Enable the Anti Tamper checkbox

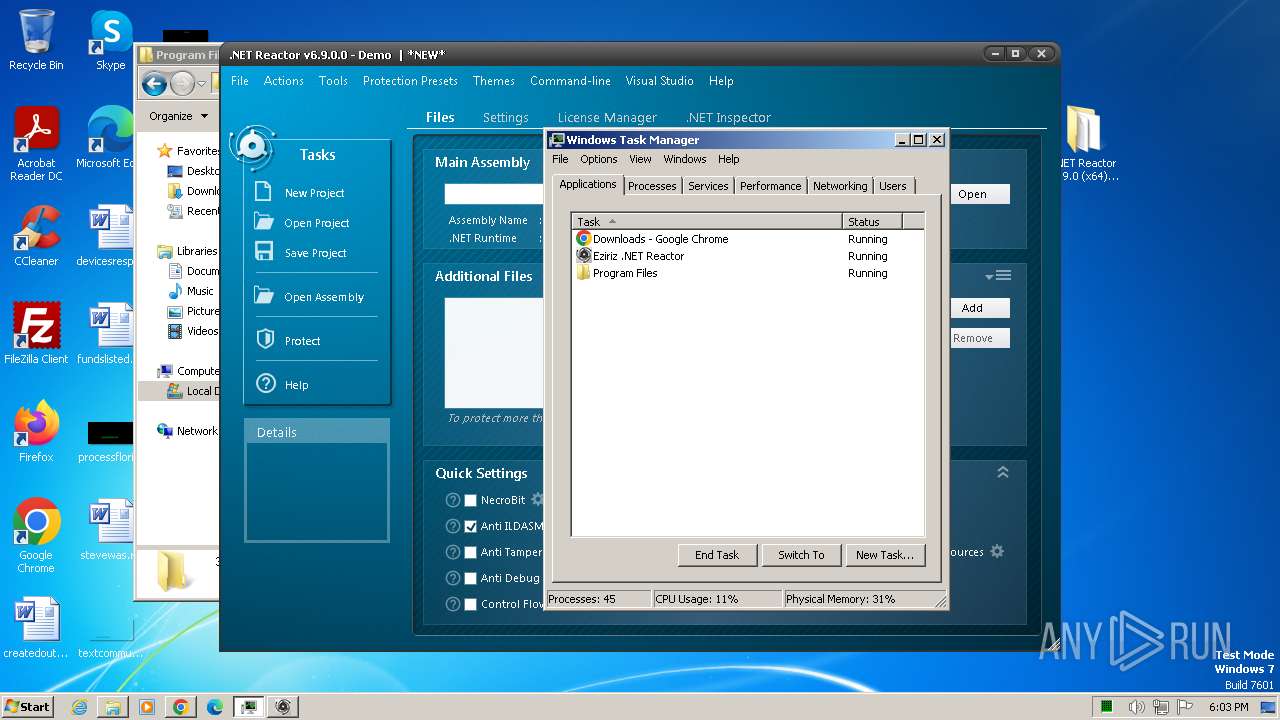tap(471, 552)
